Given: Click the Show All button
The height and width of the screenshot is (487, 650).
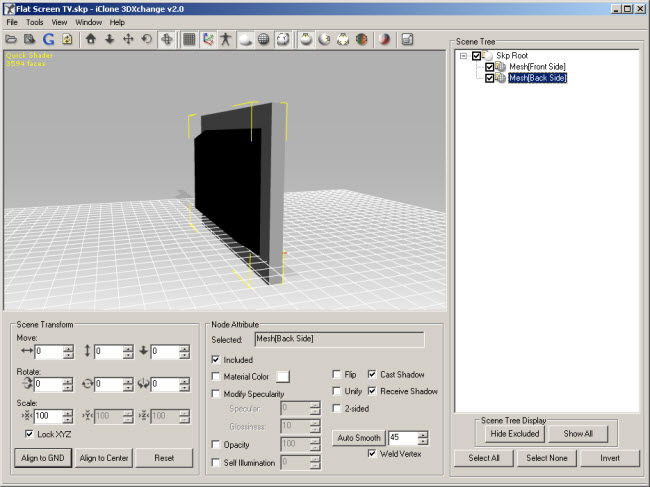Looking at the screenshot, I should [578, 434].
